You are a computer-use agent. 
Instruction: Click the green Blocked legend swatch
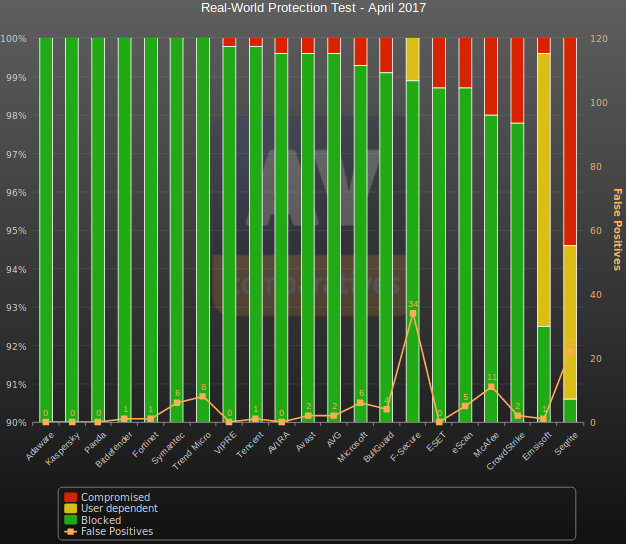click(70, 520)
